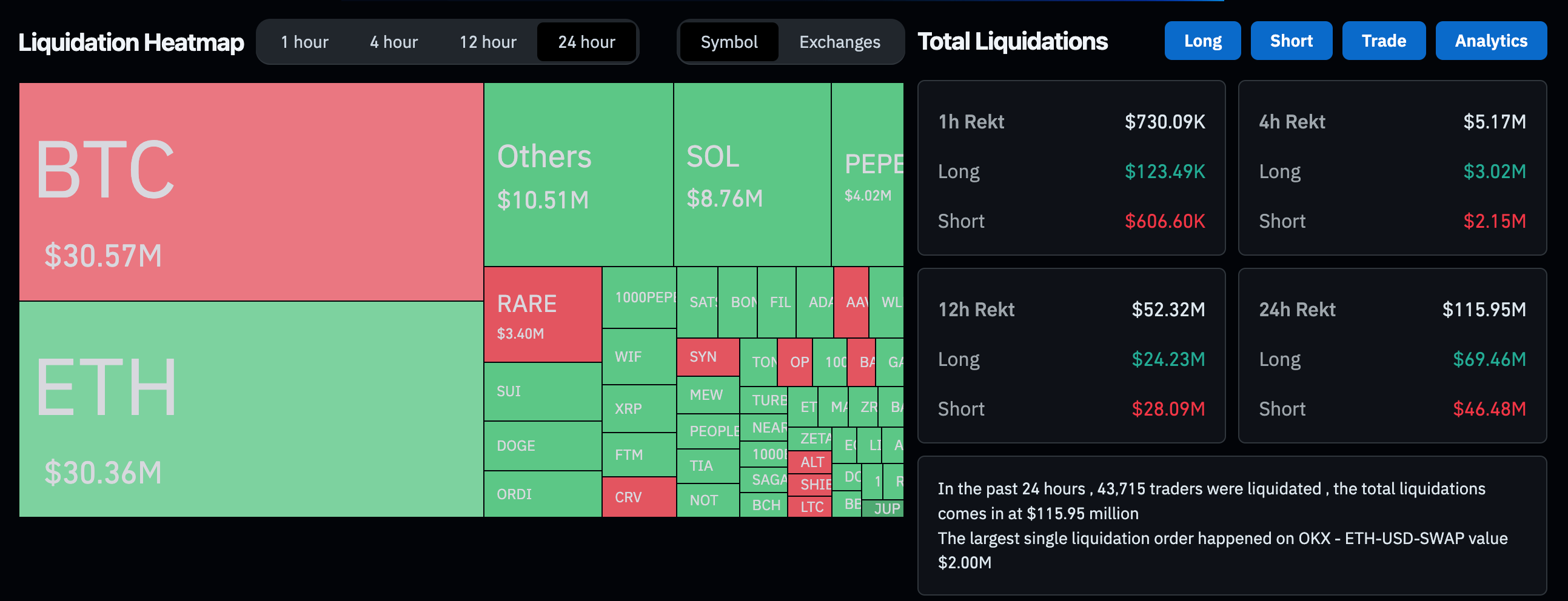1568x601 pixels.
Task: Click the 1h Rekt summary card
Action: pos(1071,168)
